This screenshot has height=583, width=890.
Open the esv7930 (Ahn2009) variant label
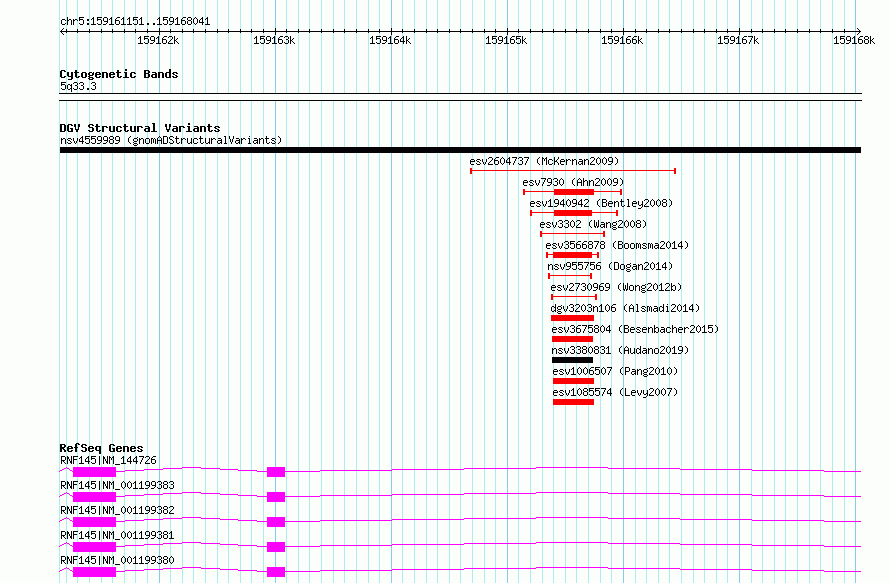[x=573, y=182]
